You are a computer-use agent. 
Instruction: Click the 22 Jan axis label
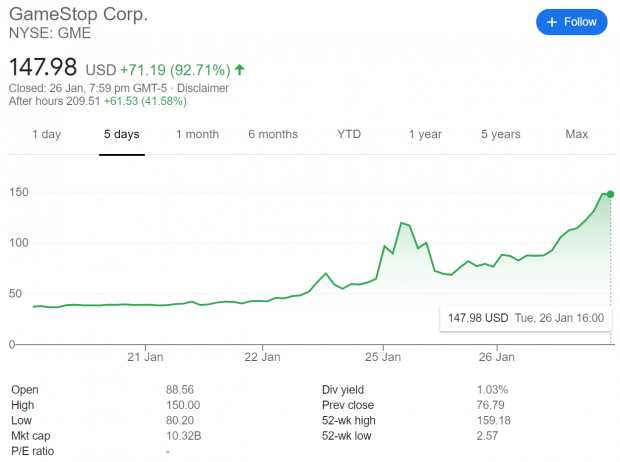point(262,357)
